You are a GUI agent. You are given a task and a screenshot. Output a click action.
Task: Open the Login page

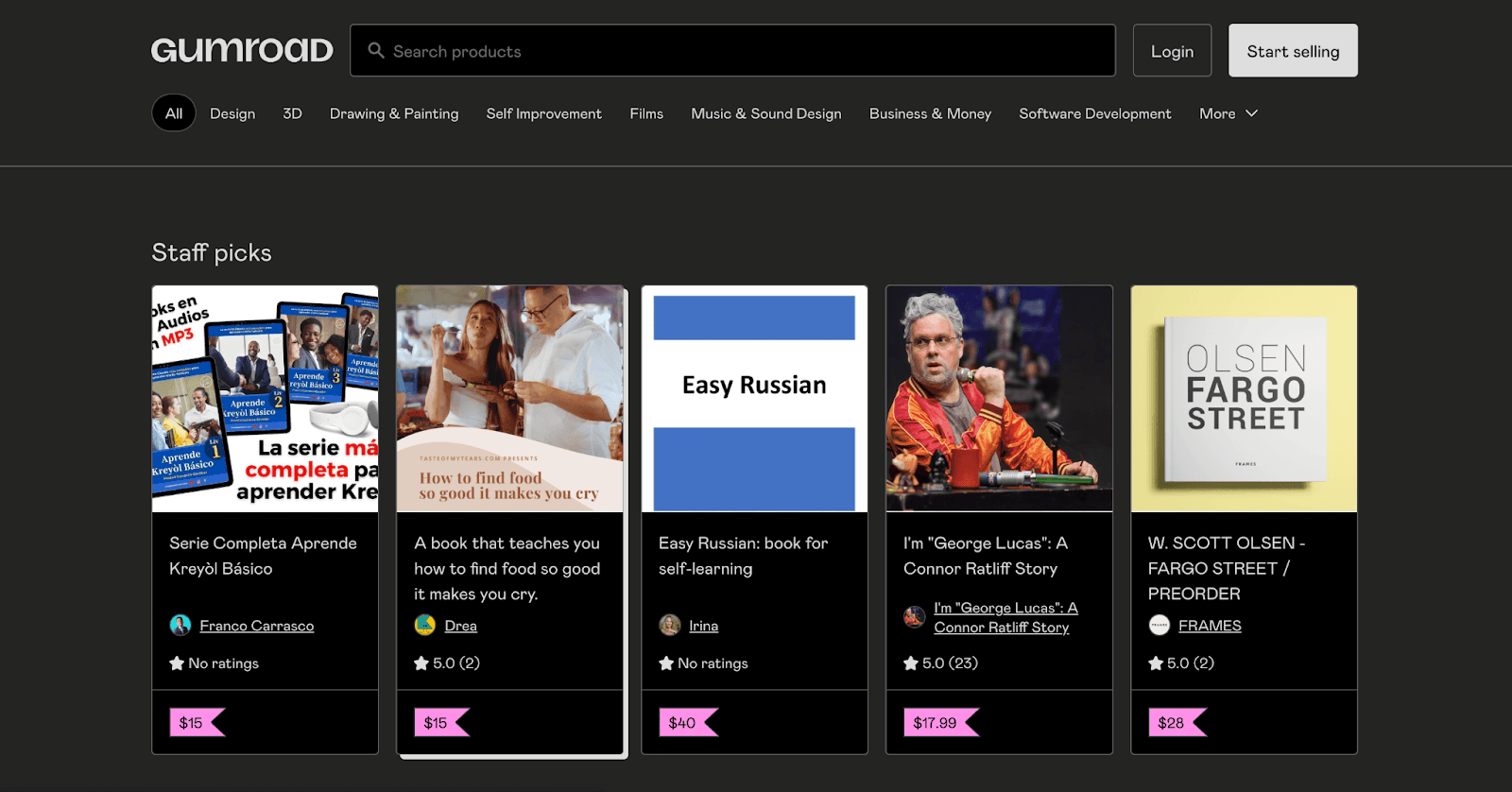click(x=1172, y=51)
